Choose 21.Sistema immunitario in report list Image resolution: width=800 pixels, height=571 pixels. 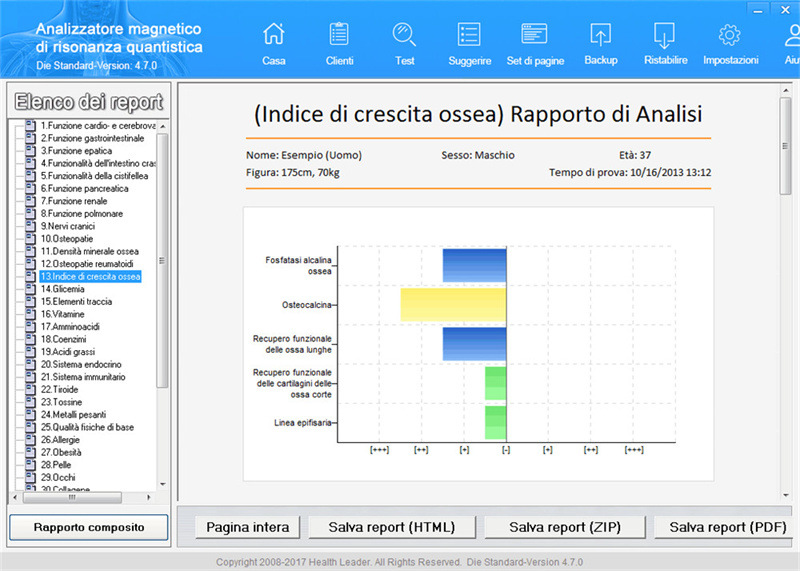pos(82,377)
